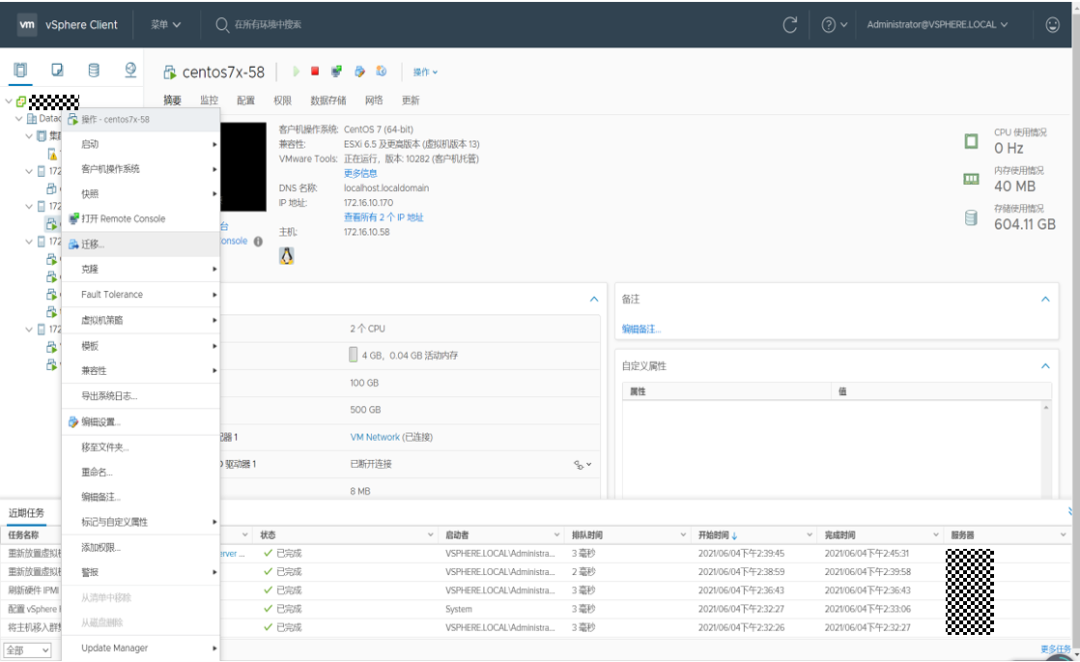The image size is (1080, 662).
Task: Switch to the 配置 tab
Action: coord(246,101)
